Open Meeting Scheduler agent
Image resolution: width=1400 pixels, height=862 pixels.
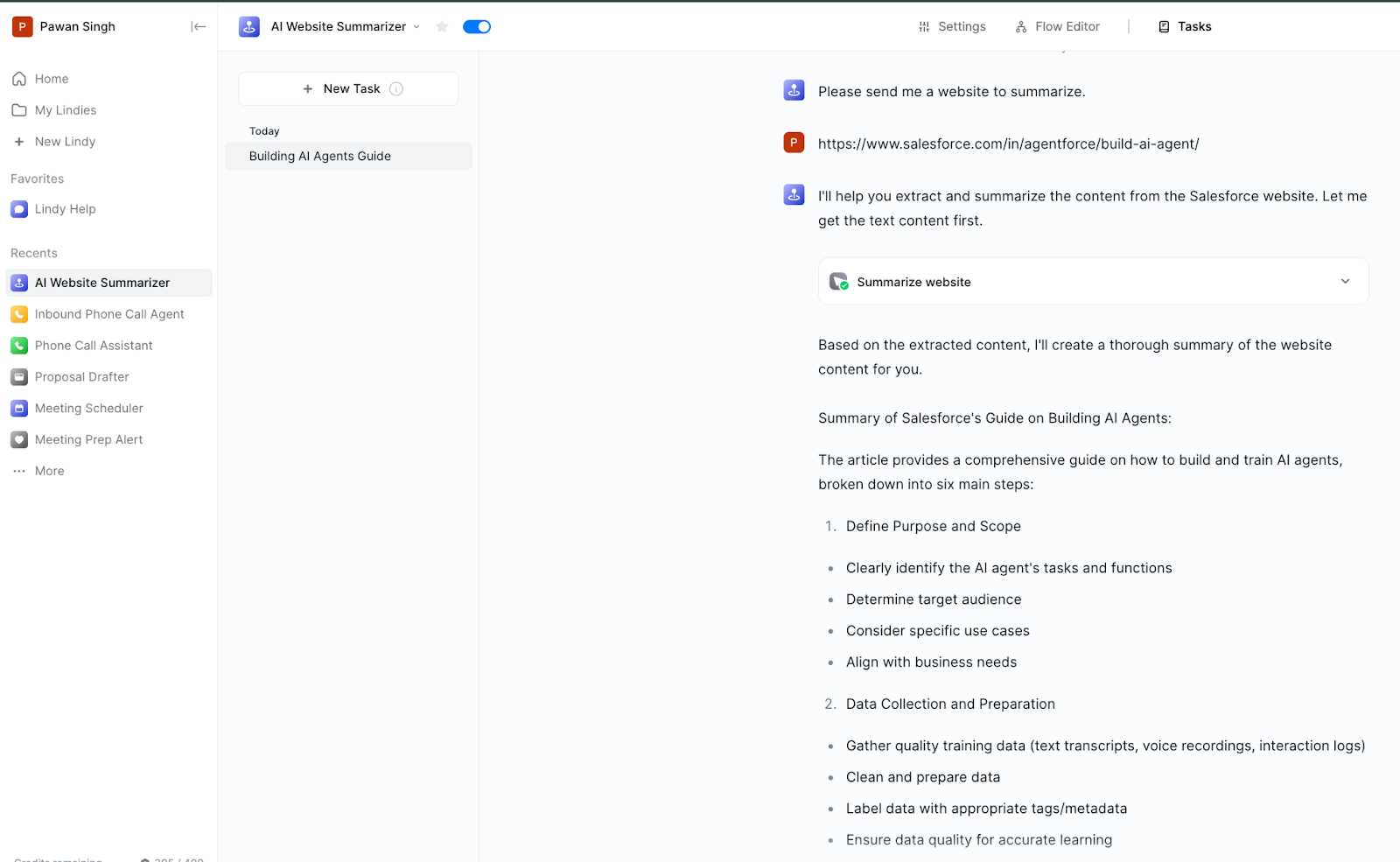[x=88, y=409]
